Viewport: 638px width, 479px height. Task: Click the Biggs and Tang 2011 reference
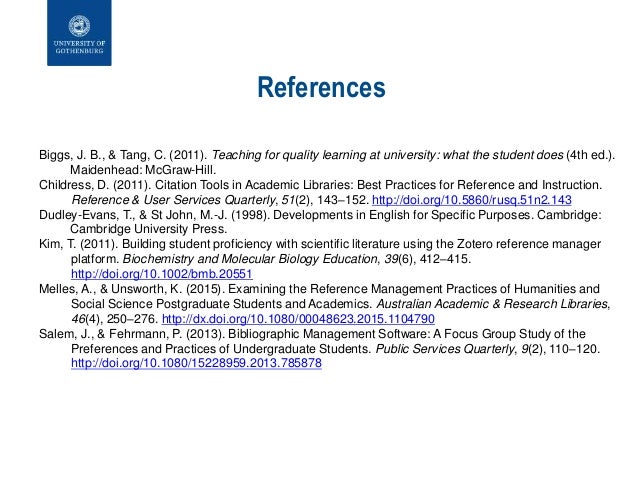click(x=327, y=162)
